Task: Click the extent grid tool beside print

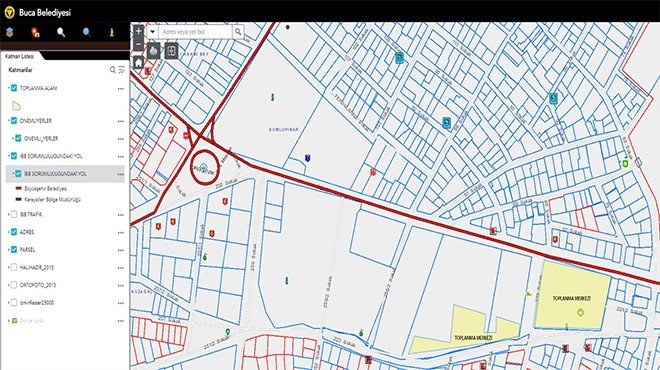Action: pyautogui.click(x=171, y=51)
